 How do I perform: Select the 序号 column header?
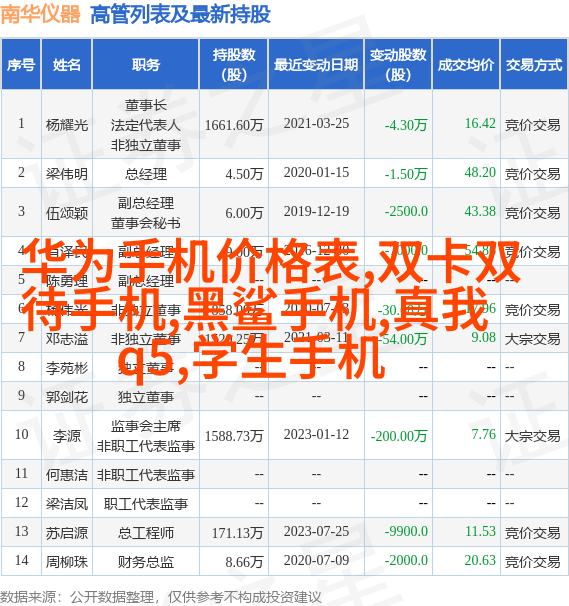click(x=21, y=65)
